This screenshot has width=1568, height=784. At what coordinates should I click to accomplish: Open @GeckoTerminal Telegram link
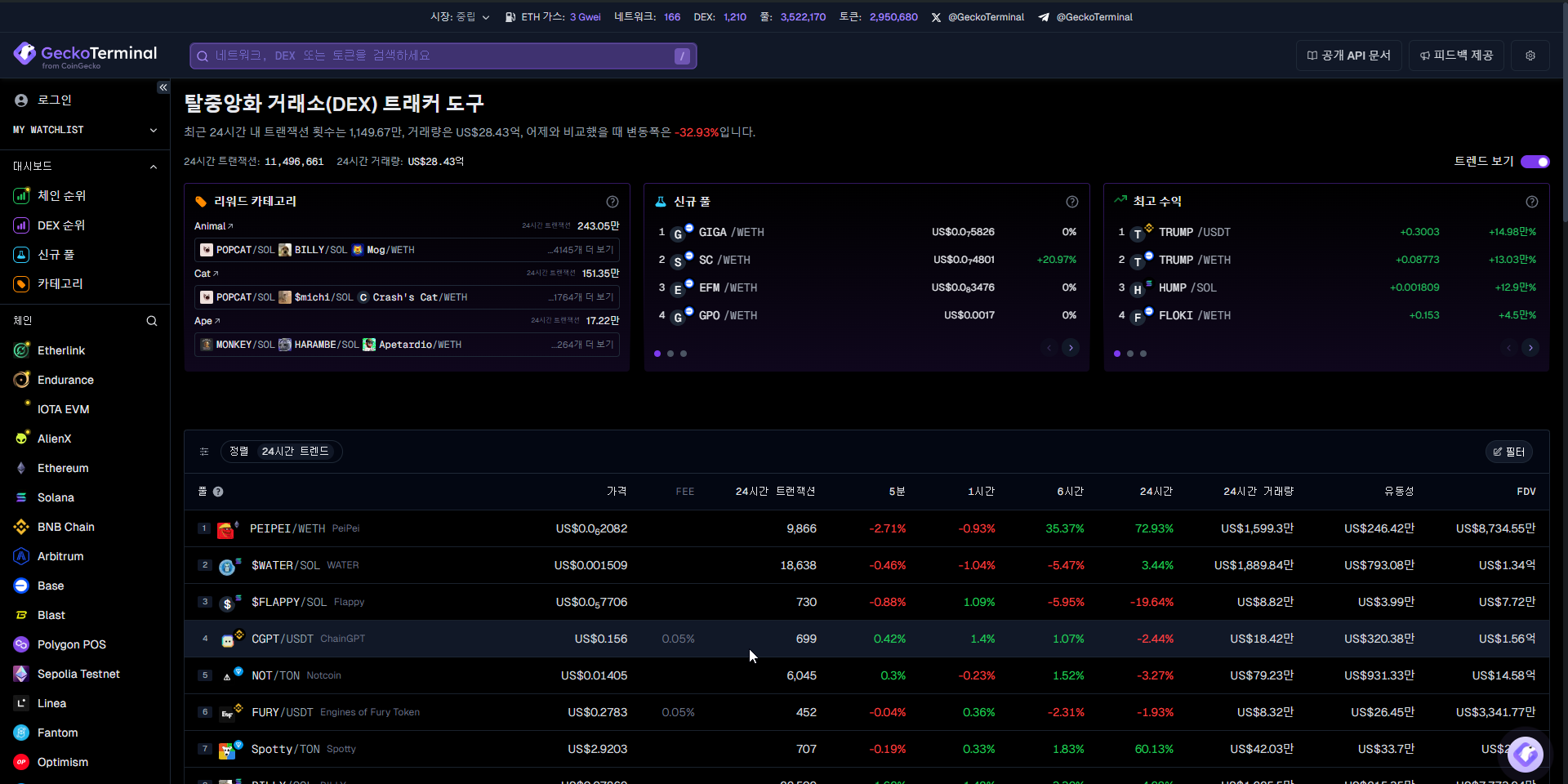tap(1085, 17)
